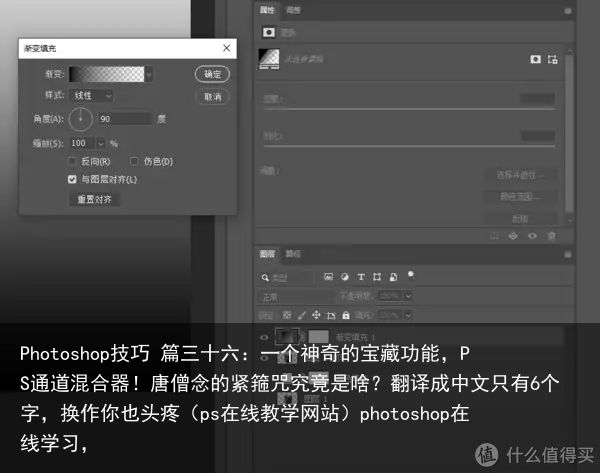
Task: Click the 取消 button
Action: pos(212,97)
